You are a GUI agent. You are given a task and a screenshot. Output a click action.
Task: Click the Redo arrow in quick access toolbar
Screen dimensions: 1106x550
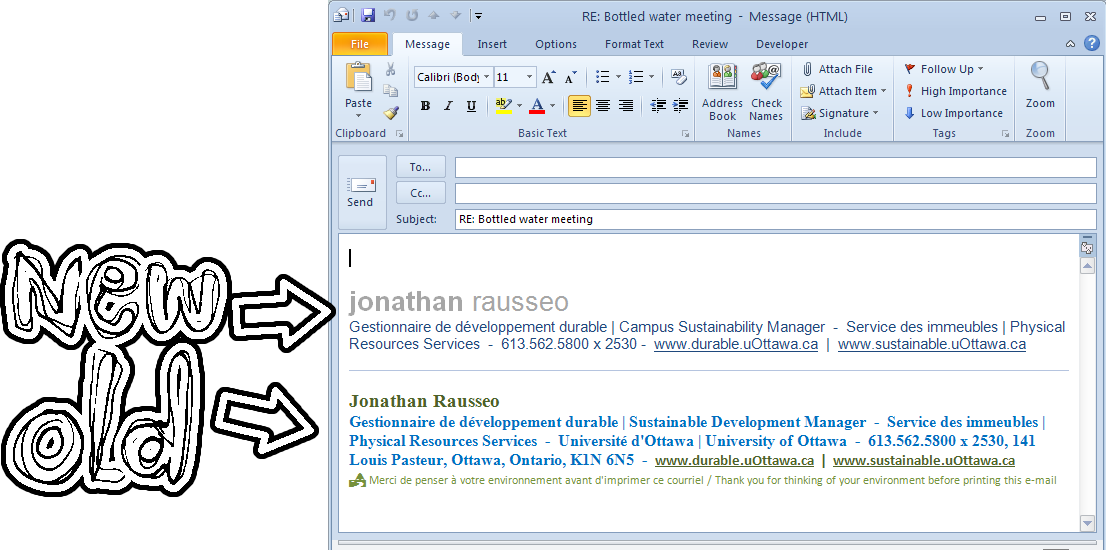click(x=413, y=16)
